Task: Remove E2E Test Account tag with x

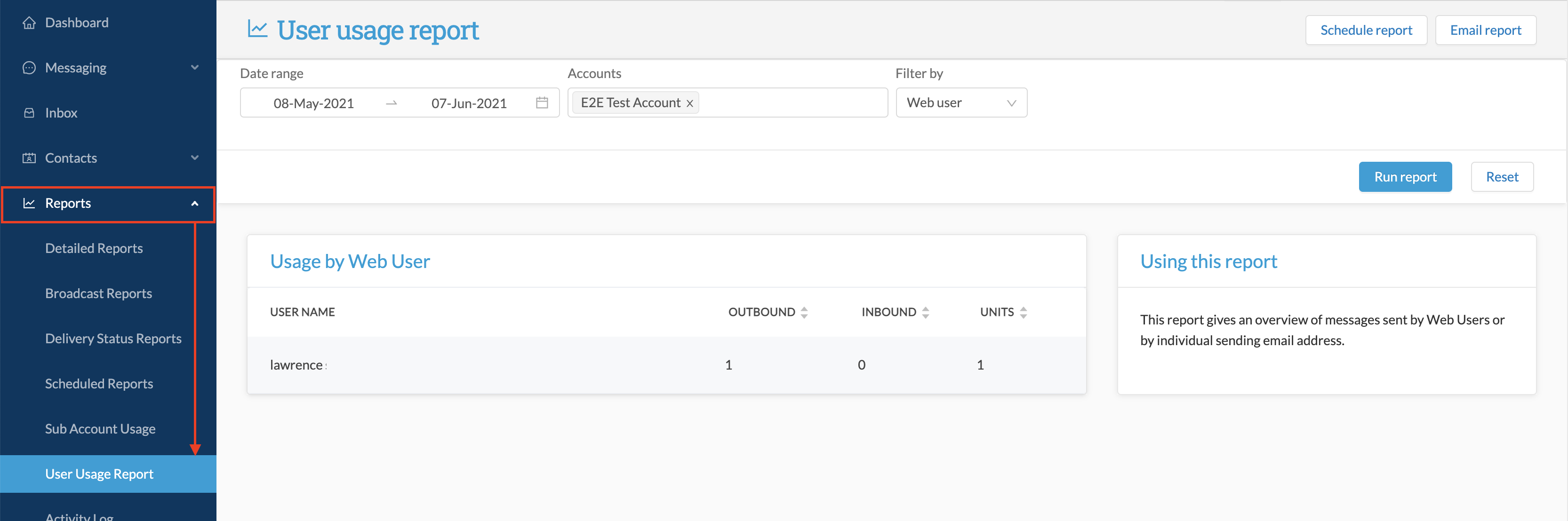Action: [690, 103]
